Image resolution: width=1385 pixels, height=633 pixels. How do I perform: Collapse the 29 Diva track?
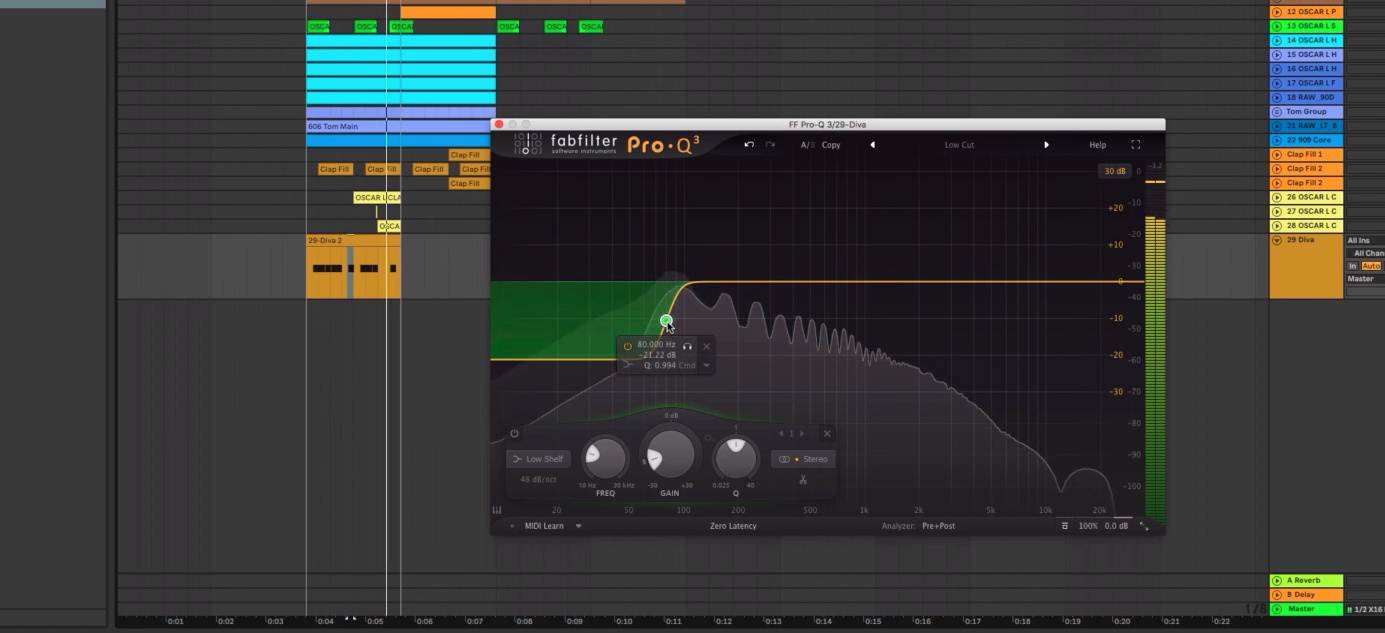1277,241
